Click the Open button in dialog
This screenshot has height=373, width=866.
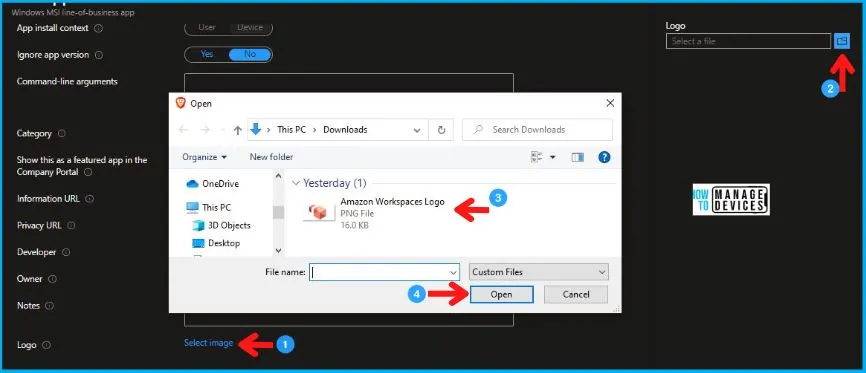click(x=501, y=295)
